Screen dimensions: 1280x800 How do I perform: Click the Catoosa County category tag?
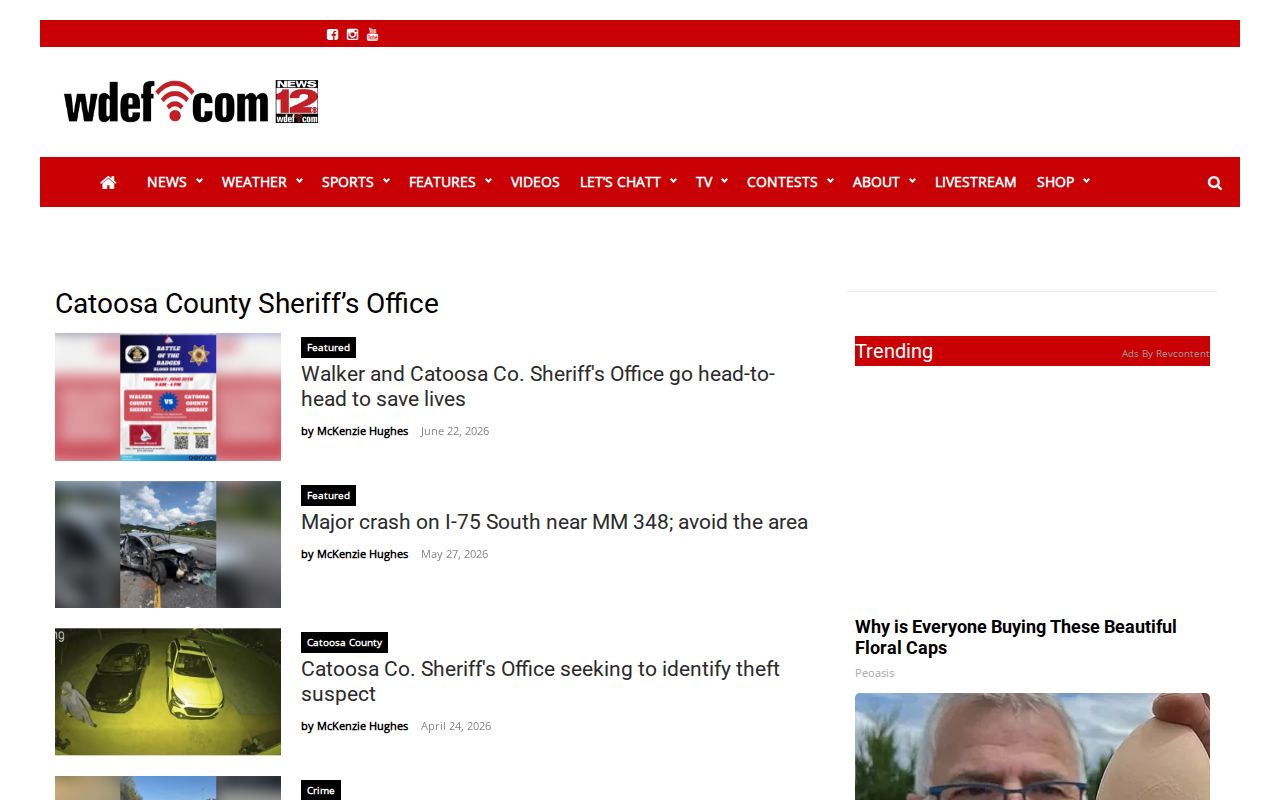pyautogui.click(x=344, y=643)
